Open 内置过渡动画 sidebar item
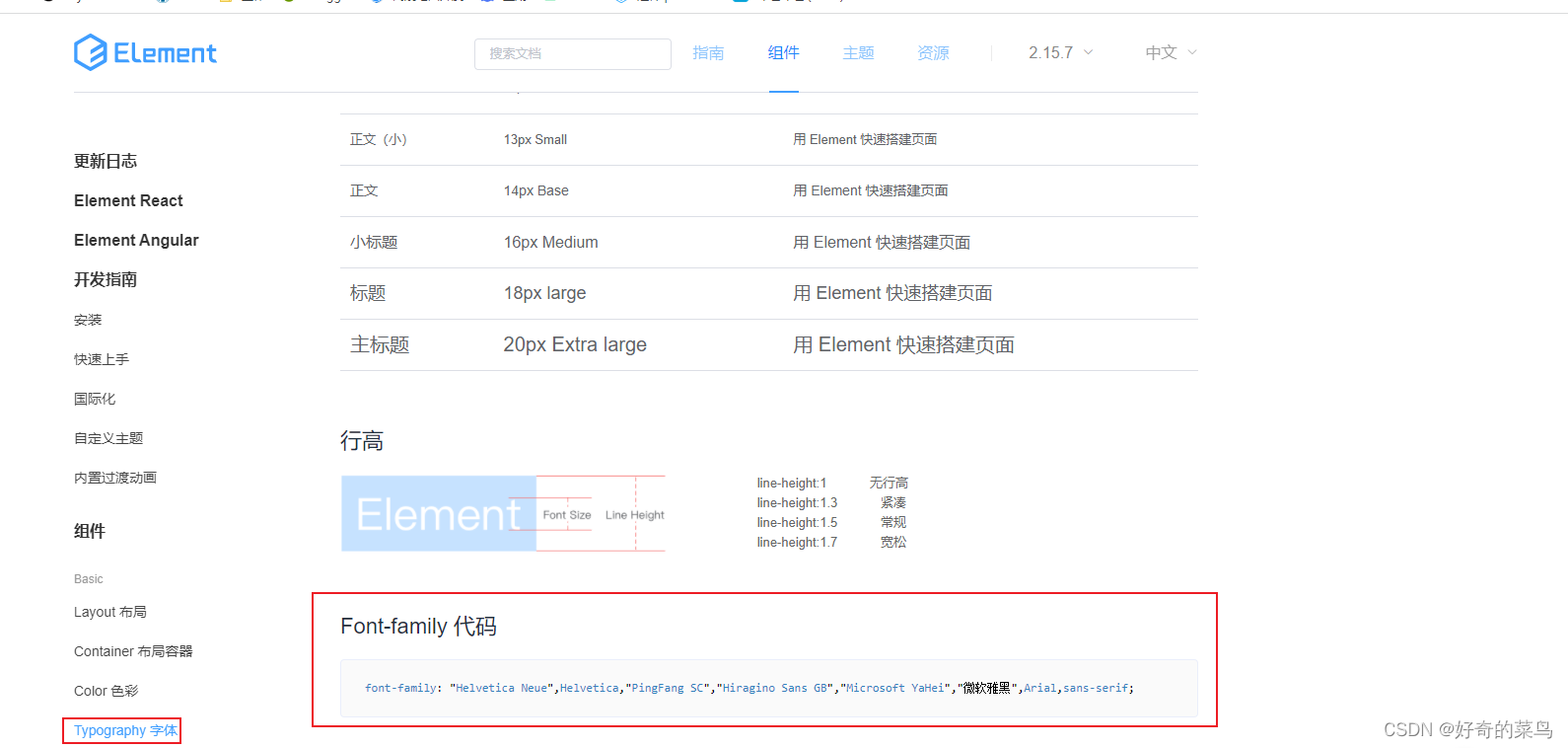This screenshot has width=1568, height=748. pos(115,478)
